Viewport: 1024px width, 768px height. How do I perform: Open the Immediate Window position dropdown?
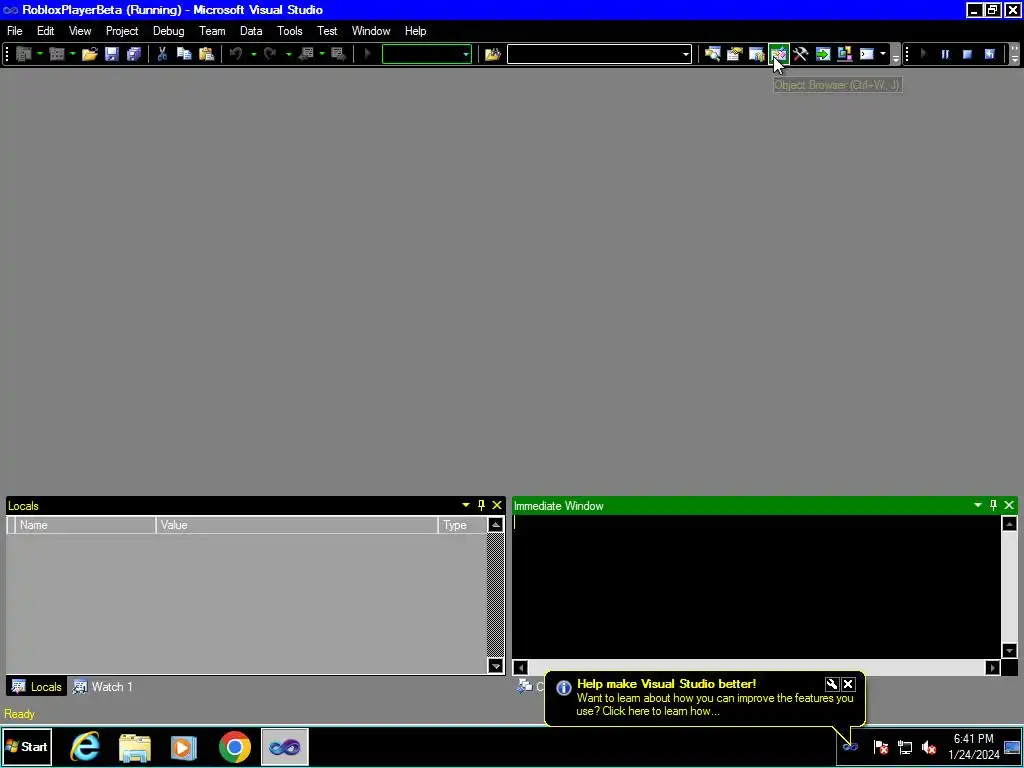click(x=978, y=505)
